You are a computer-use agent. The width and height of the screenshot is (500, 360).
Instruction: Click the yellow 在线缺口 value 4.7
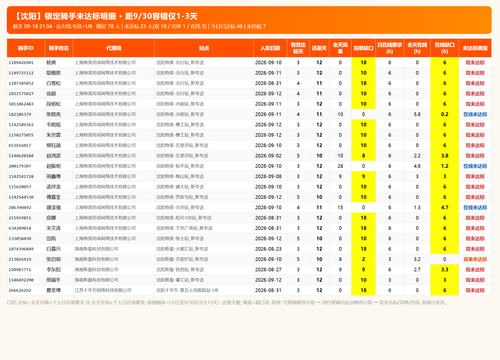tap(444, 207)
